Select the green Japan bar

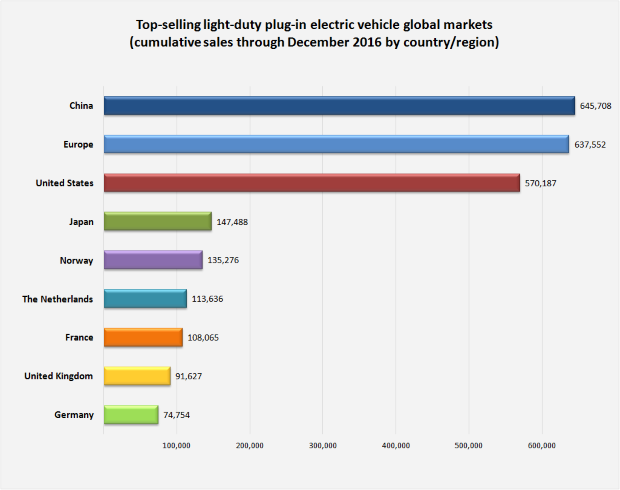point(158,221)
